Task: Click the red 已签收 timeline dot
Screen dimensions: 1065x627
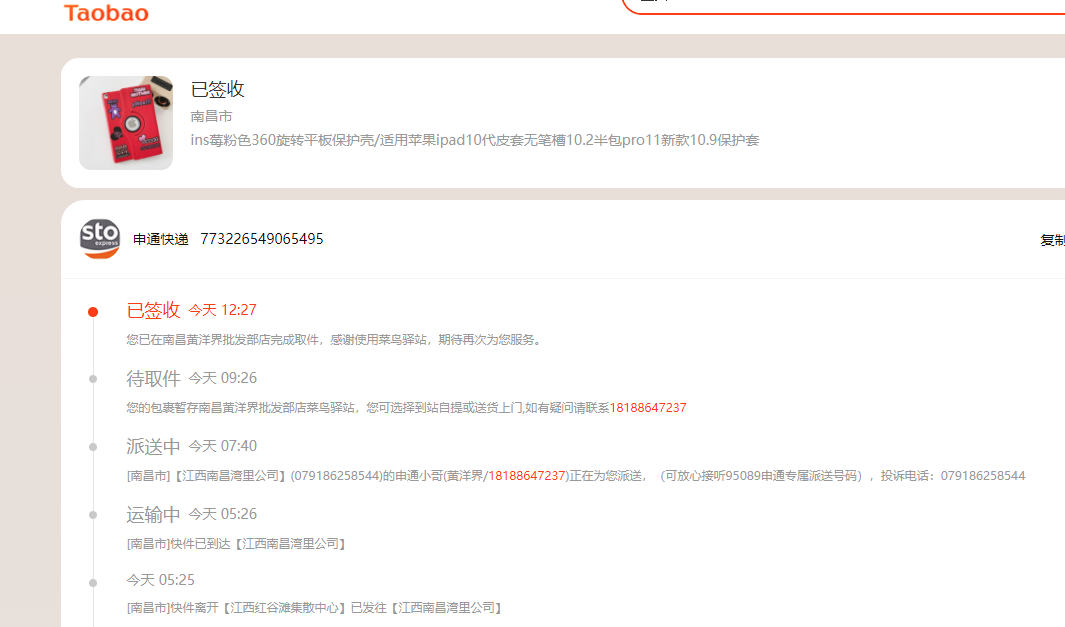Action: (x=93, y=312)
